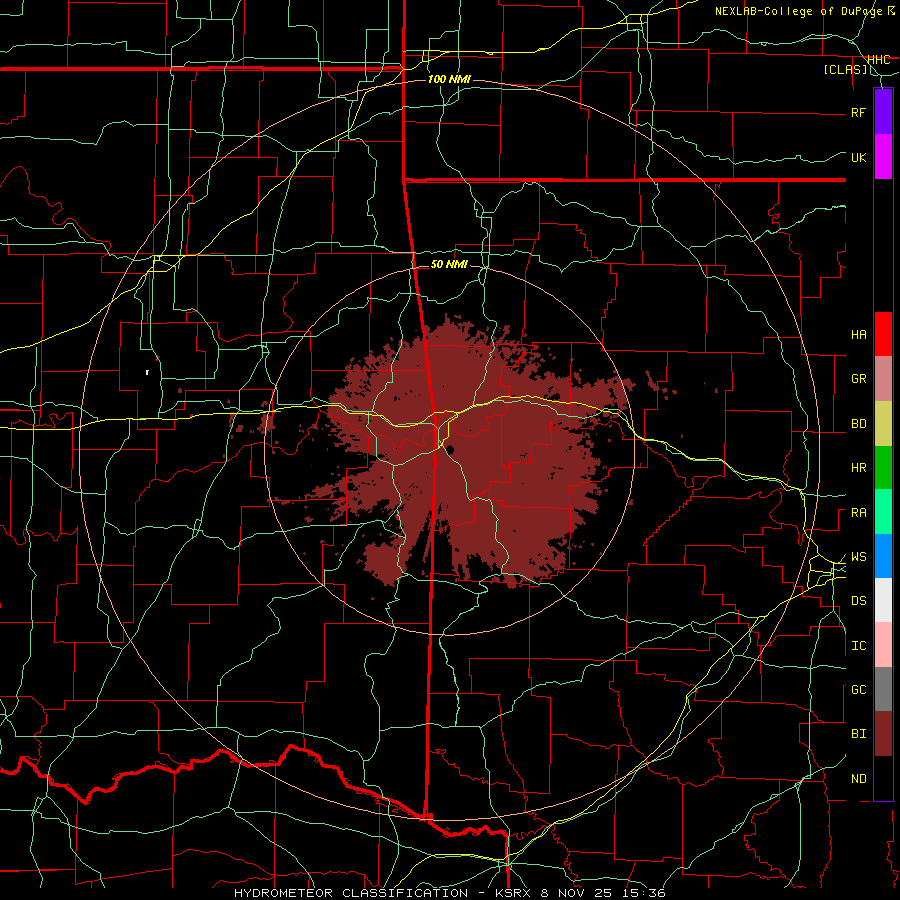Click the DS white legend swatch

coord(883,600)
